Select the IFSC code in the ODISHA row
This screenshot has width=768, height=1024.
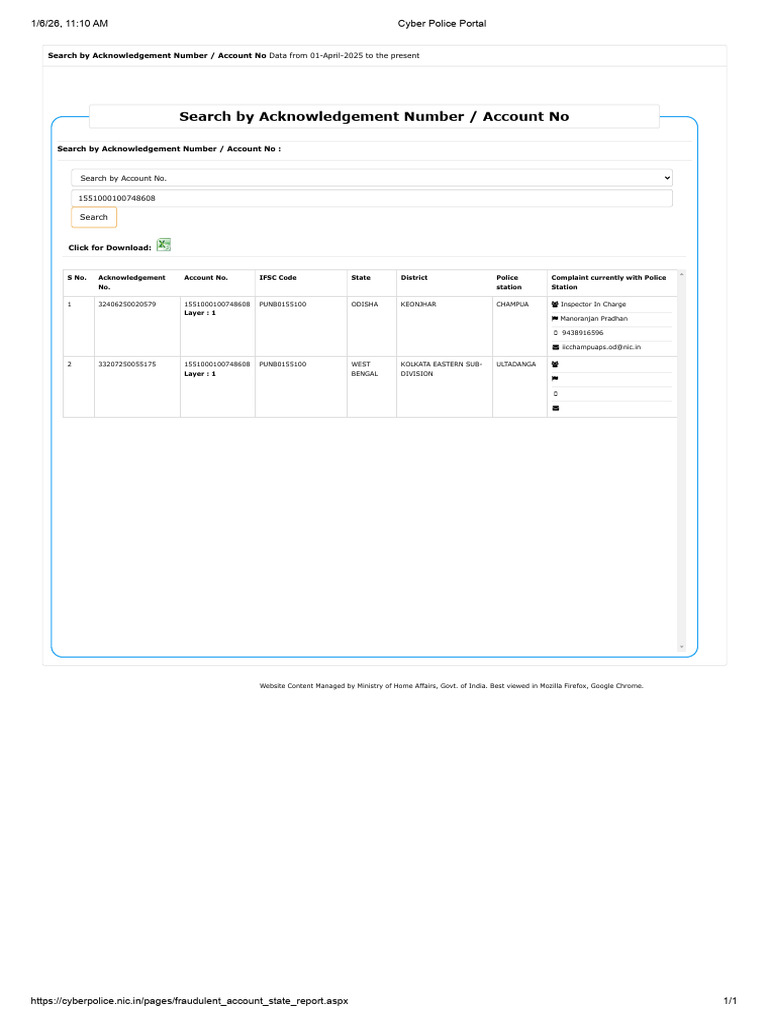coord(283,304)
